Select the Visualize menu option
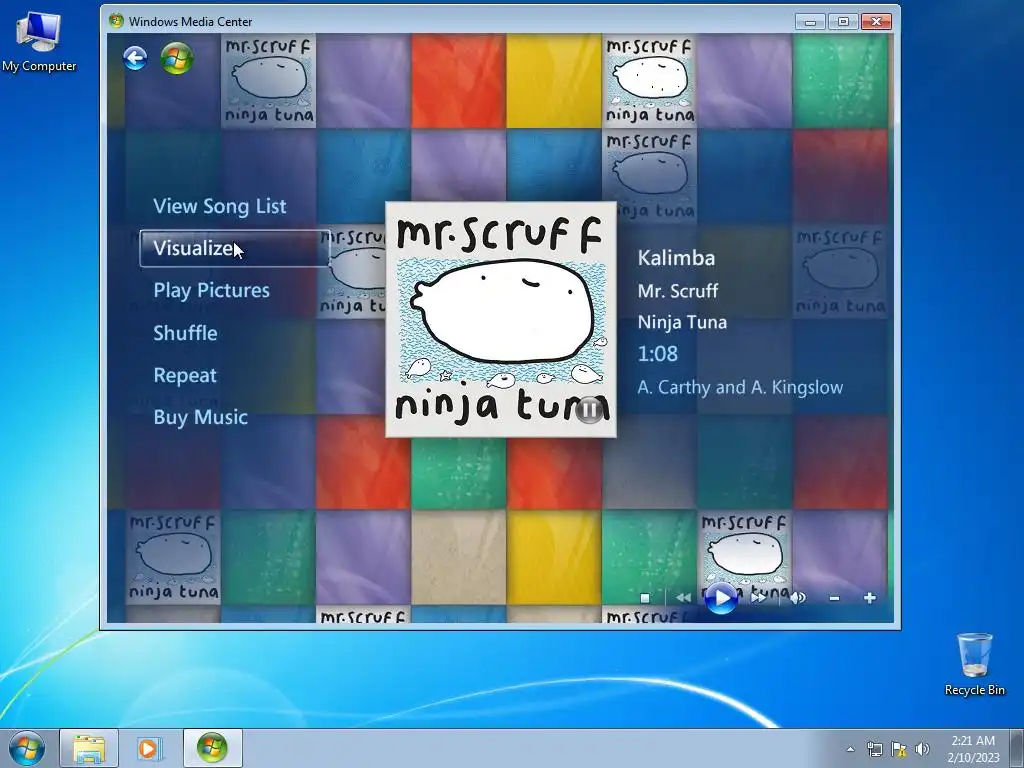Viewport: 1024px width, 768px height. tap(235, 248)
